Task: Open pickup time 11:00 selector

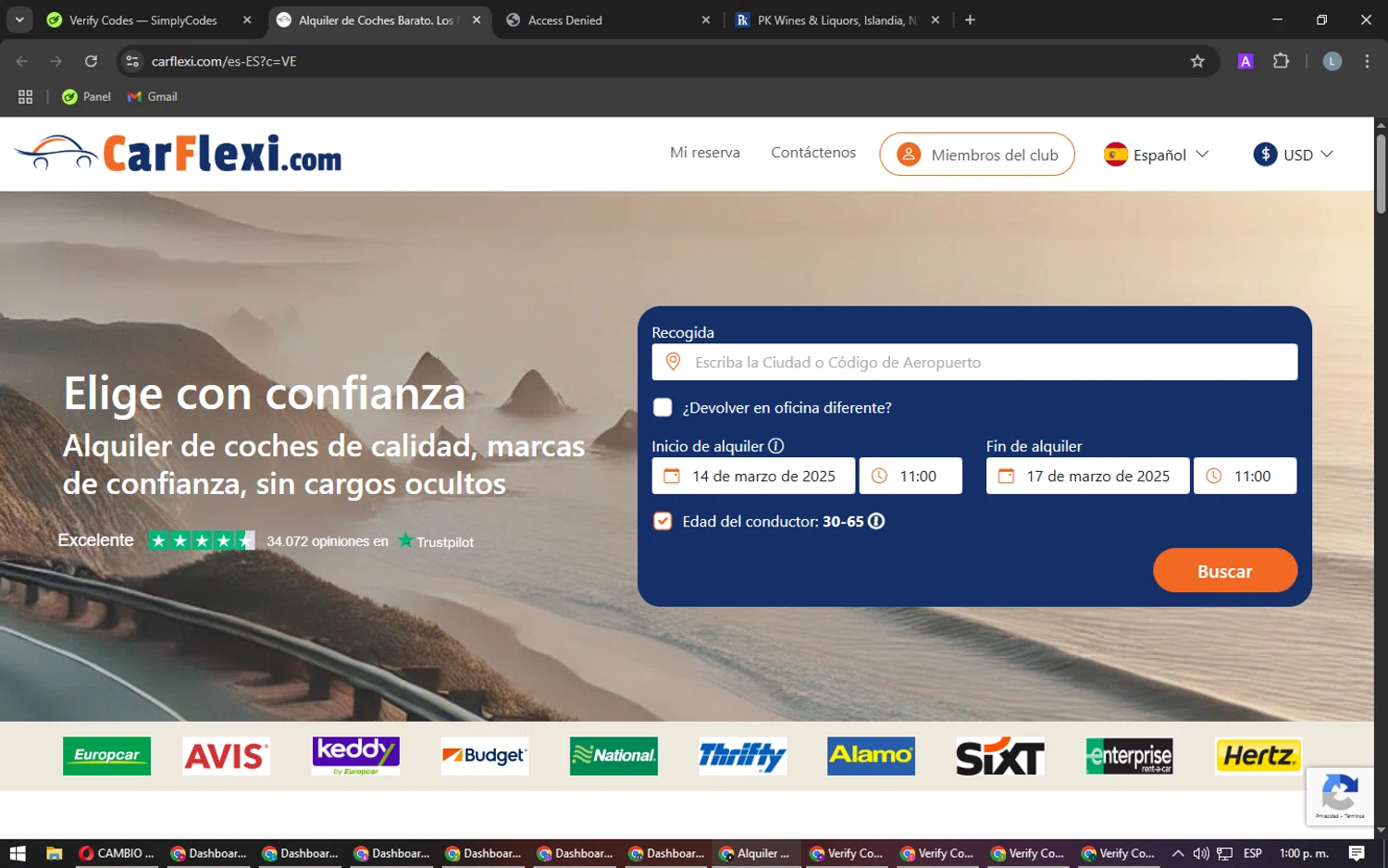Action: point(911,476)
